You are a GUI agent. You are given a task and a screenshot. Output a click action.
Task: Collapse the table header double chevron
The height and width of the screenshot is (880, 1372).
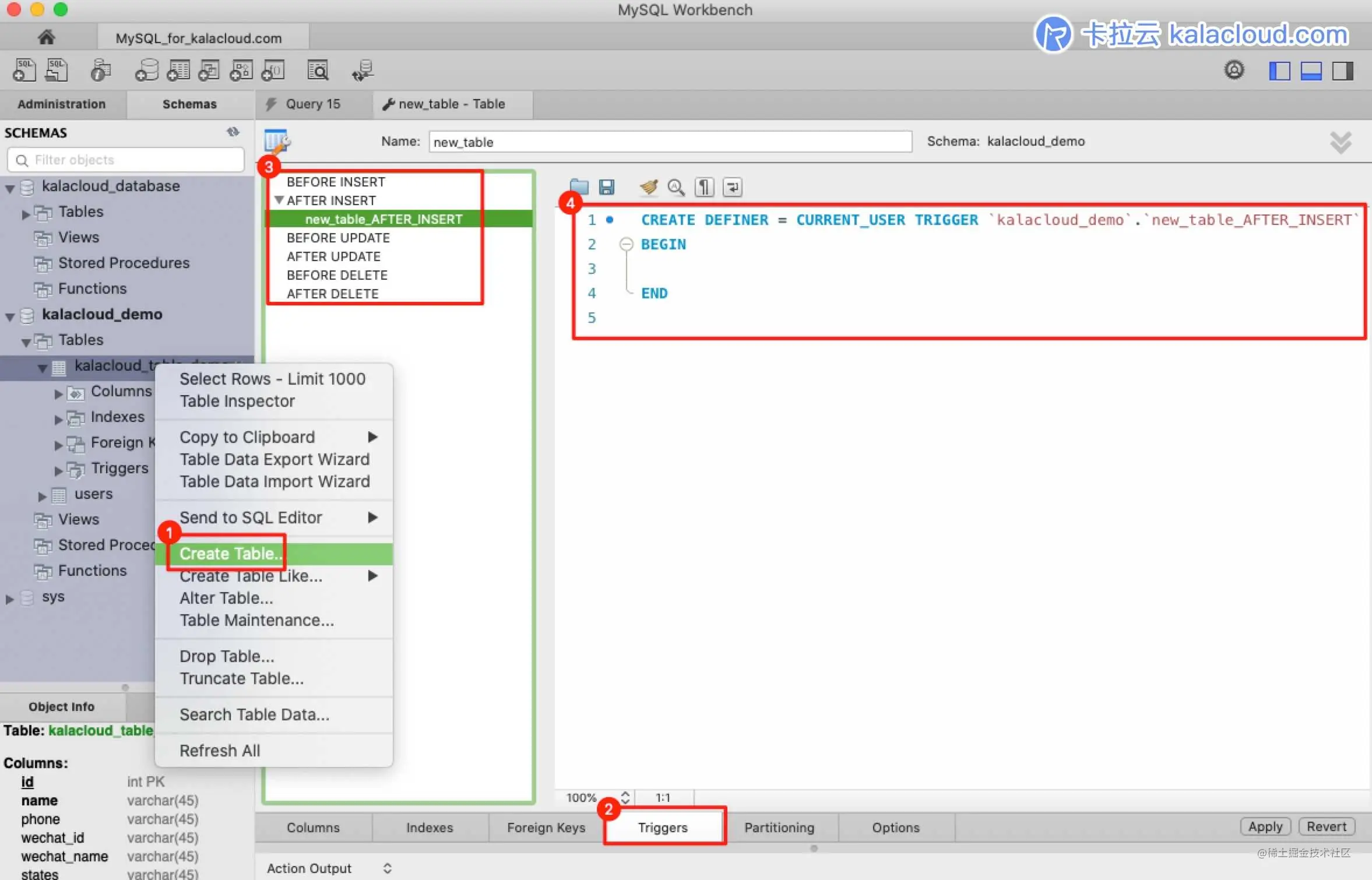pyautogui.click(x=1340, y=142)
